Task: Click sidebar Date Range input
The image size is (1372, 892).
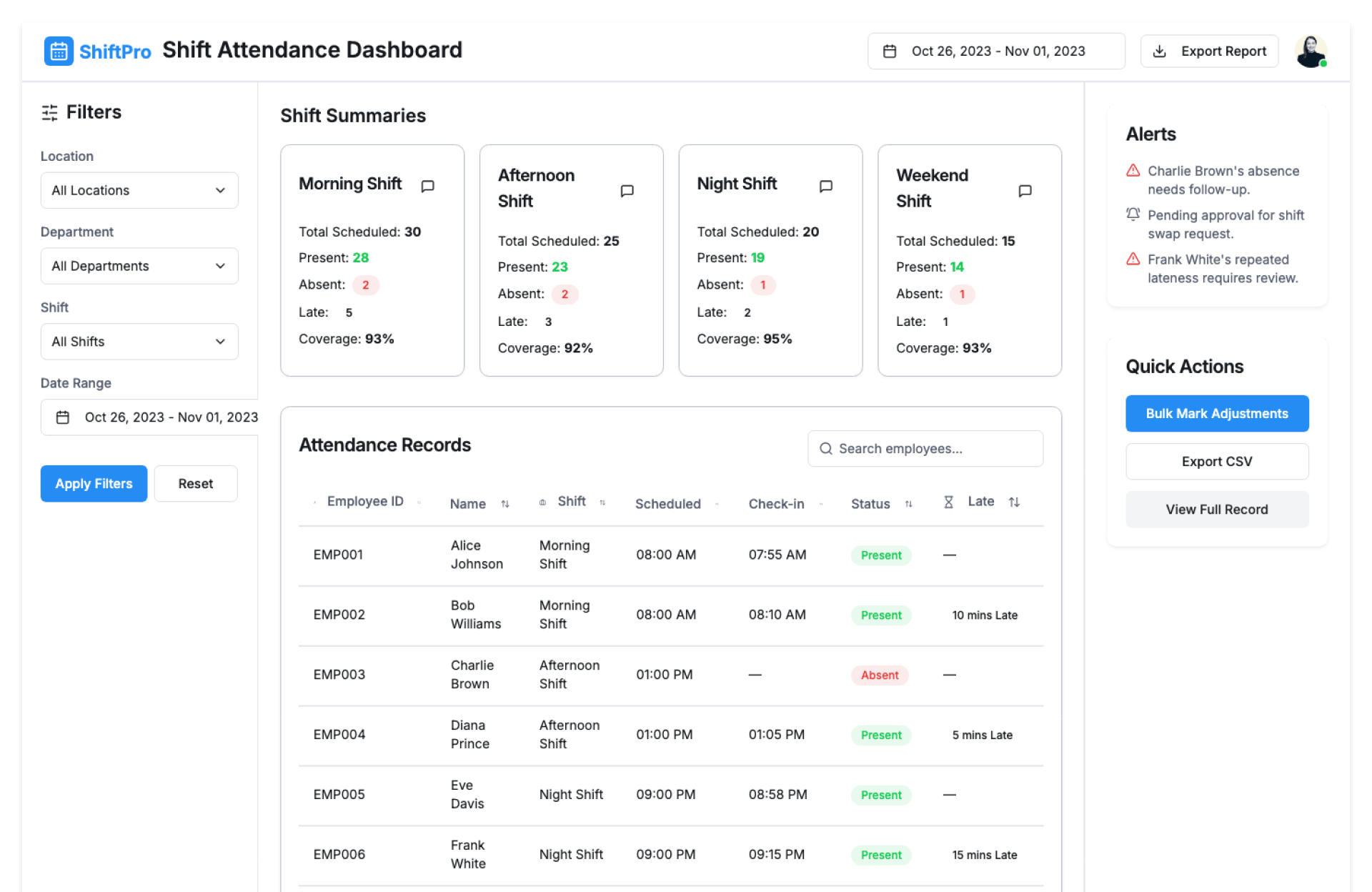Action: tap(150, 417)
